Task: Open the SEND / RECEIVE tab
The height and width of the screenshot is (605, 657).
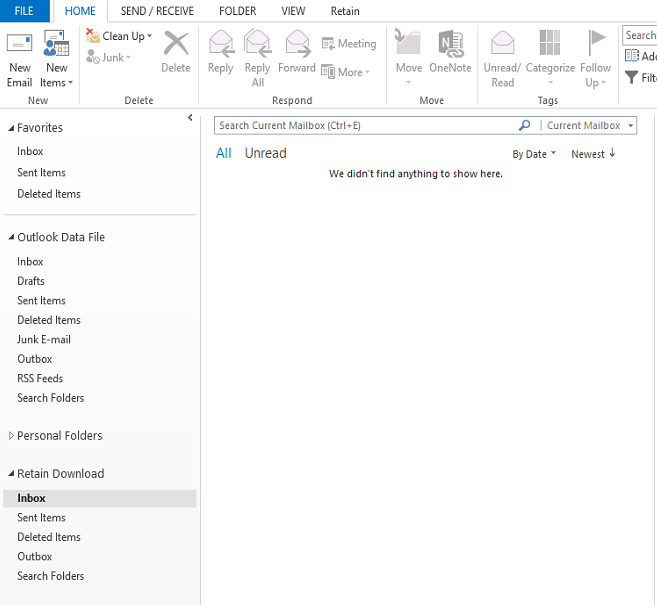Action: (x=157, y=11)
